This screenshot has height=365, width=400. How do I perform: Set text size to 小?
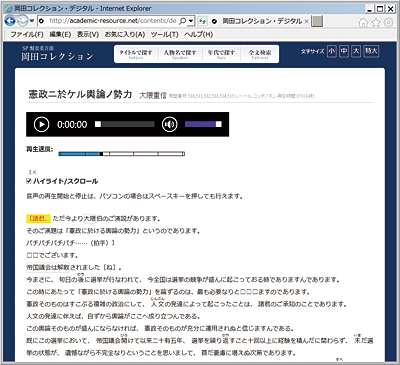[332, 51]
